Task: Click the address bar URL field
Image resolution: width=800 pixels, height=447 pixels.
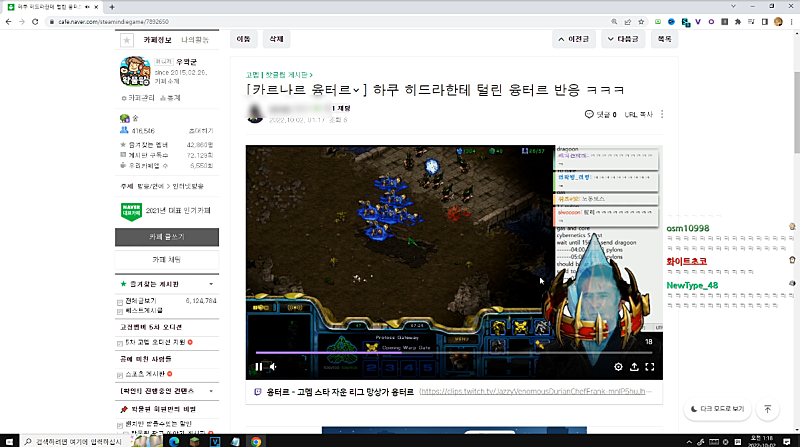Action: pyautogui.click(x=327, y=22)
